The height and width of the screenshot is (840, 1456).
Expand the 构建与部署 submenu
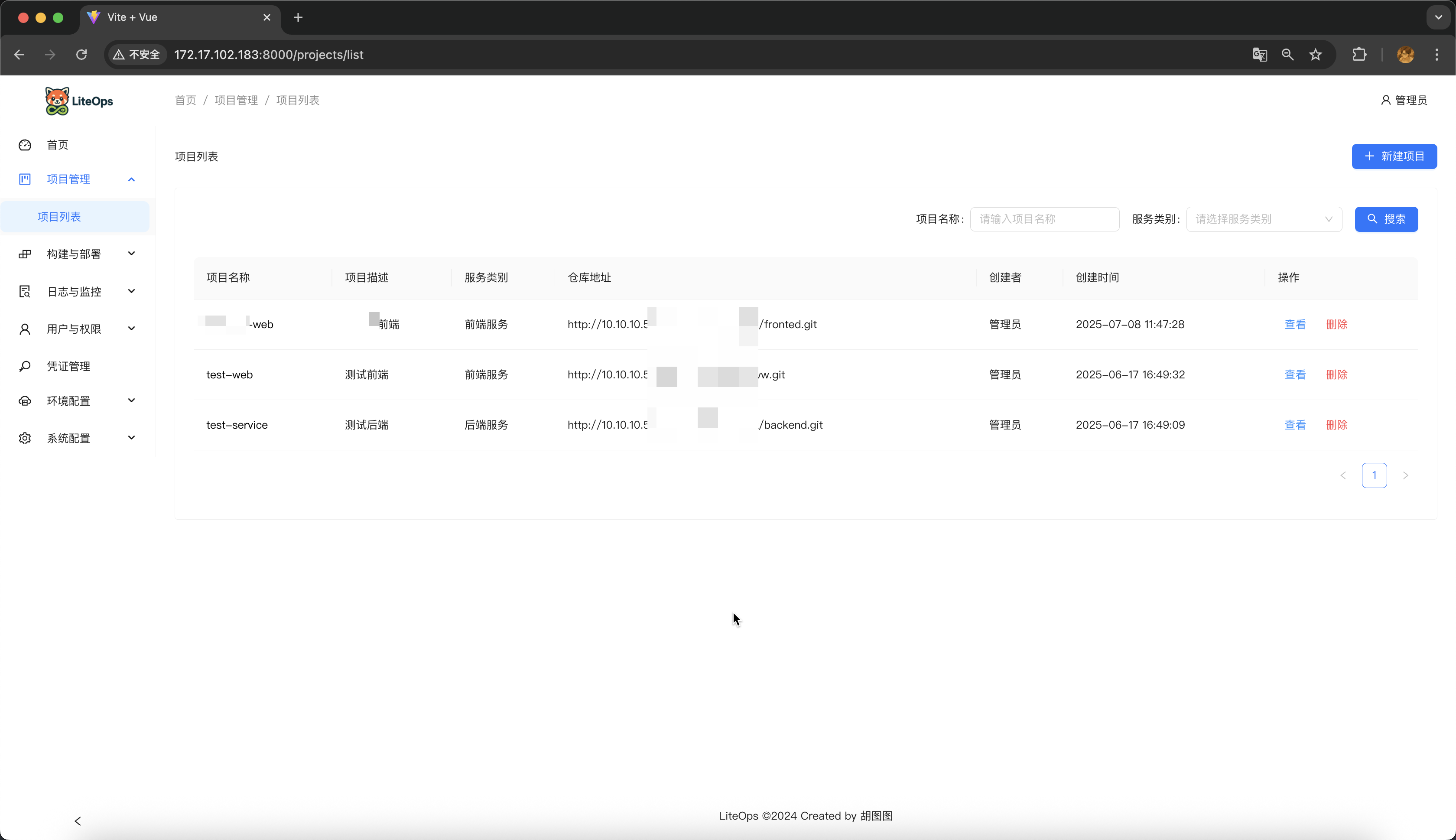131,254
